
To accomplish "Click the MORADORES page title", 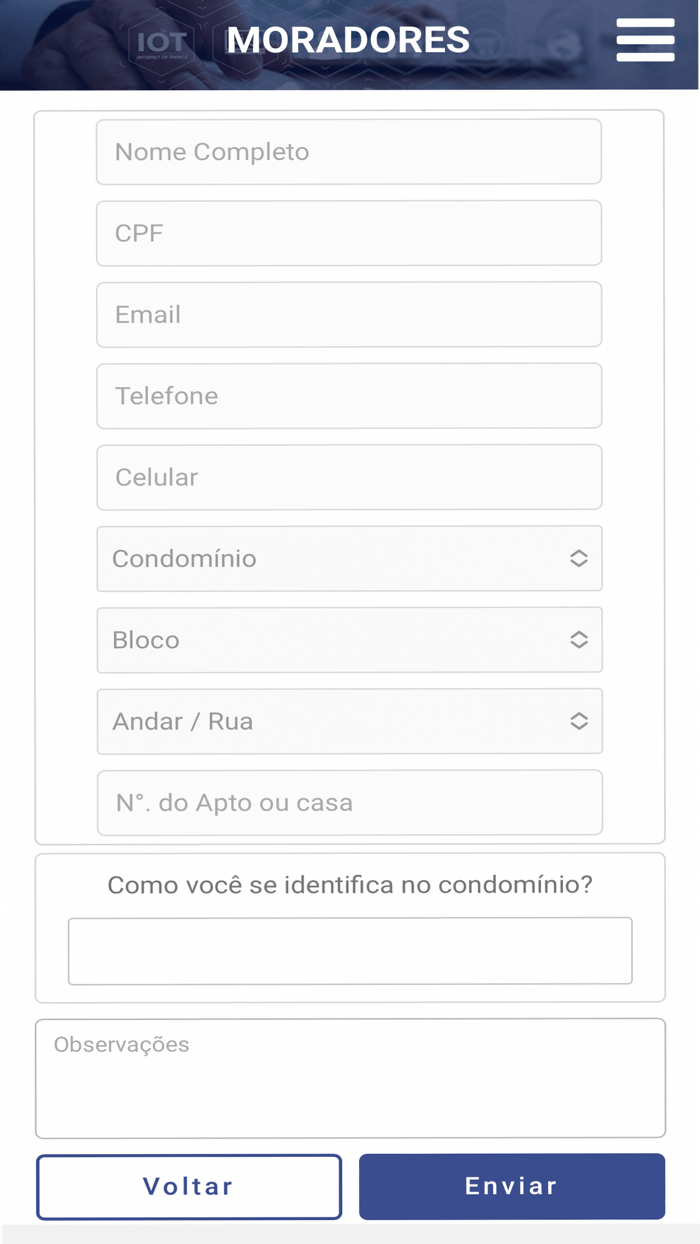I will click(348, 40).
